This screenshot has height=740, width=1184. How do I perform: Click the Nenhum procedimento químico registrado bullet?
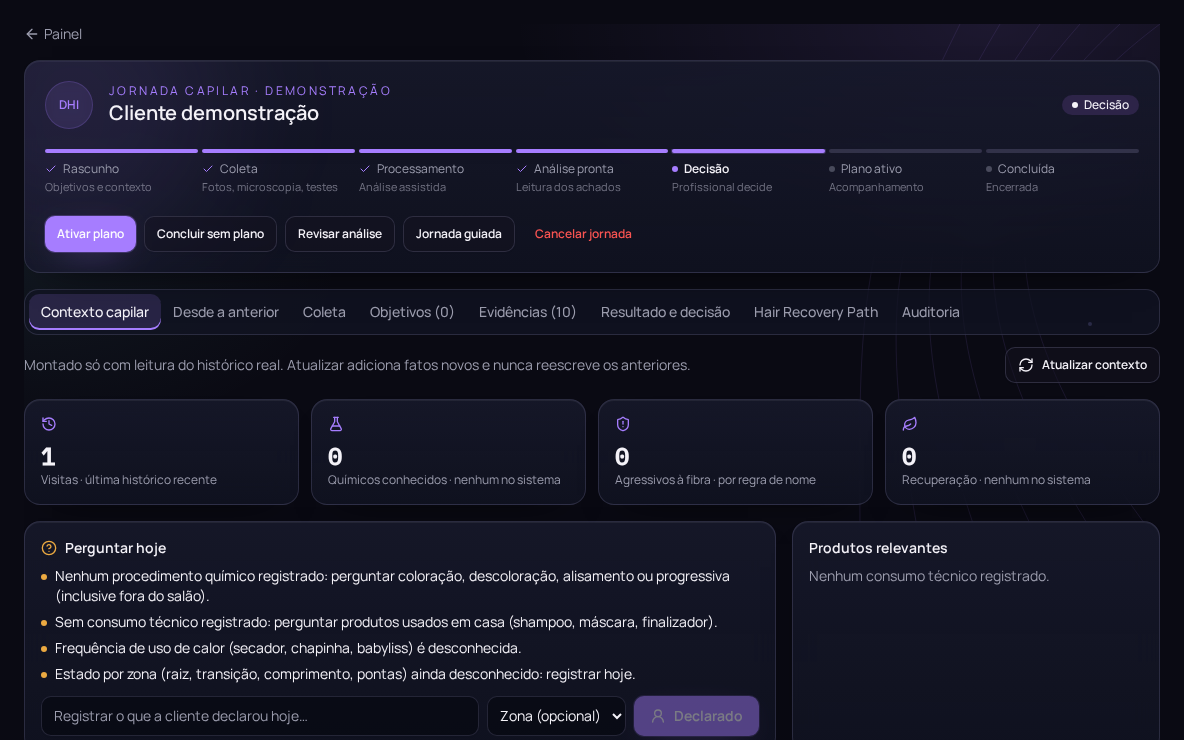coord(392,586)
